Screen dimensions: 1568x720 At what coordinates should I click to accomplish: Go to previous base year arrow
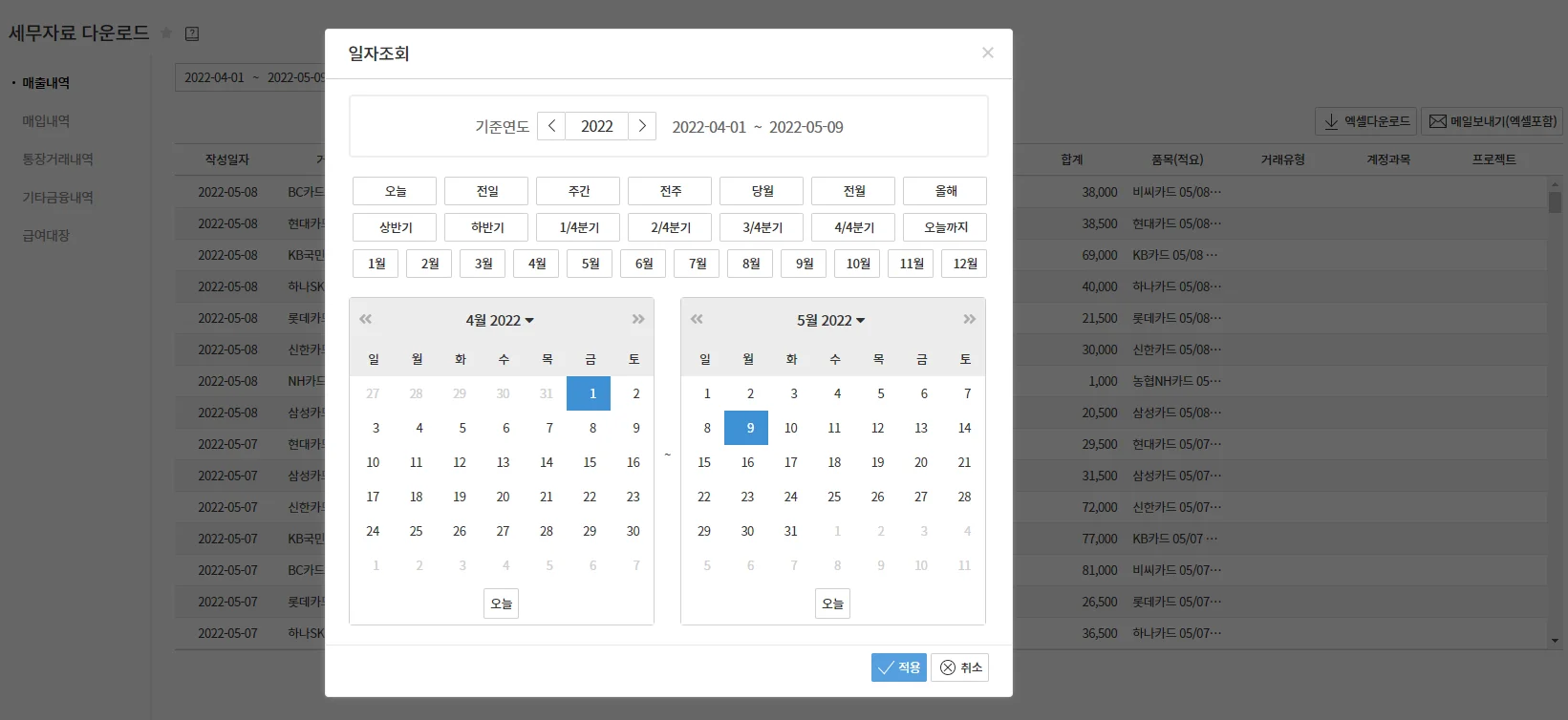pos(551,126)
